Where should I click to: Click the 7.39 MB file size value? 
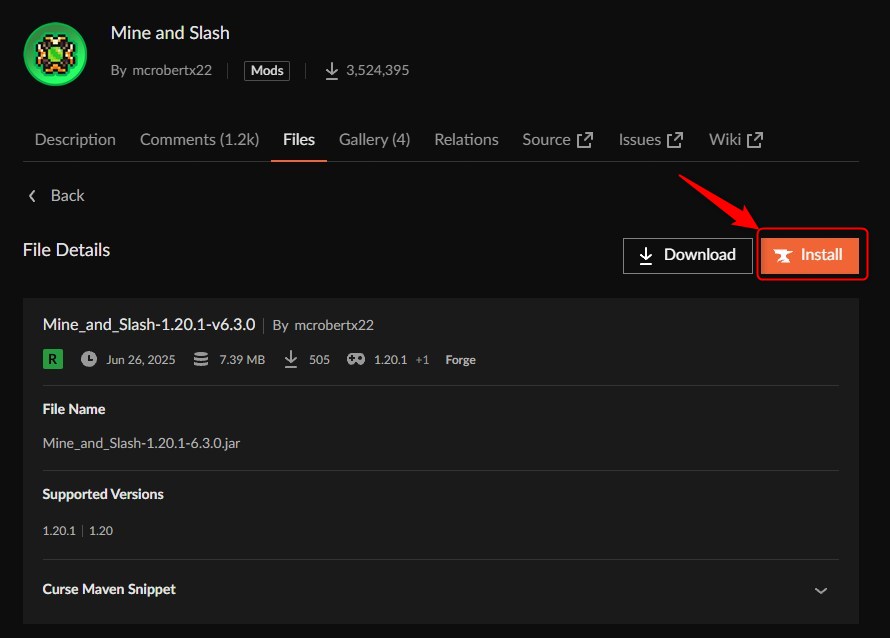tap(242, 360)
